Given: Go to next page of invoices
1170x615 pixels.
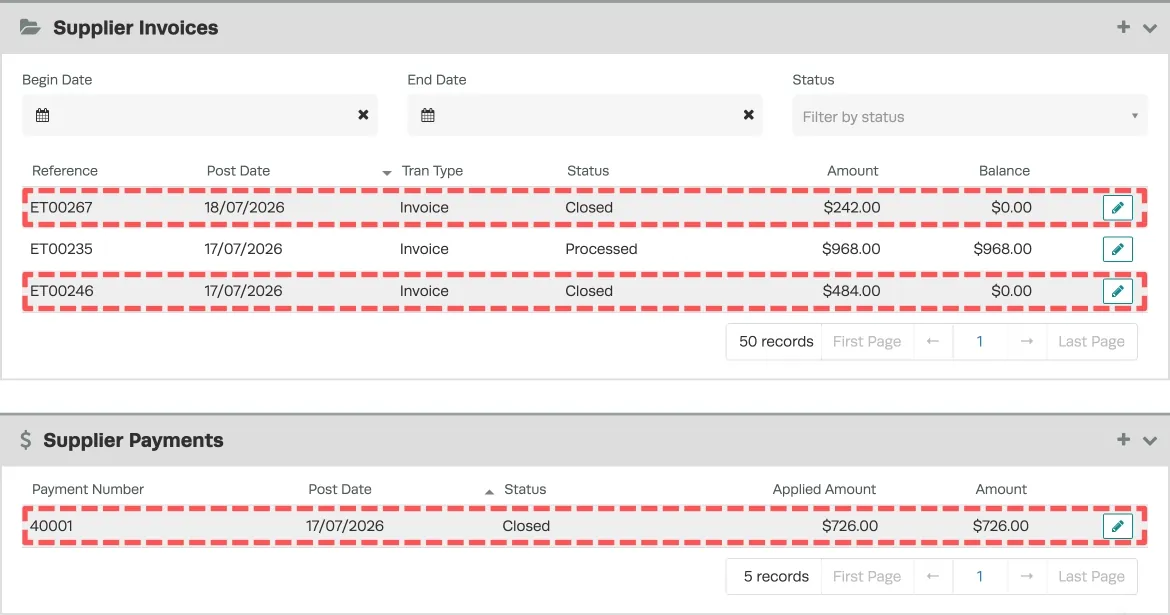Looking at the screenshot, I should (1027, 342).
